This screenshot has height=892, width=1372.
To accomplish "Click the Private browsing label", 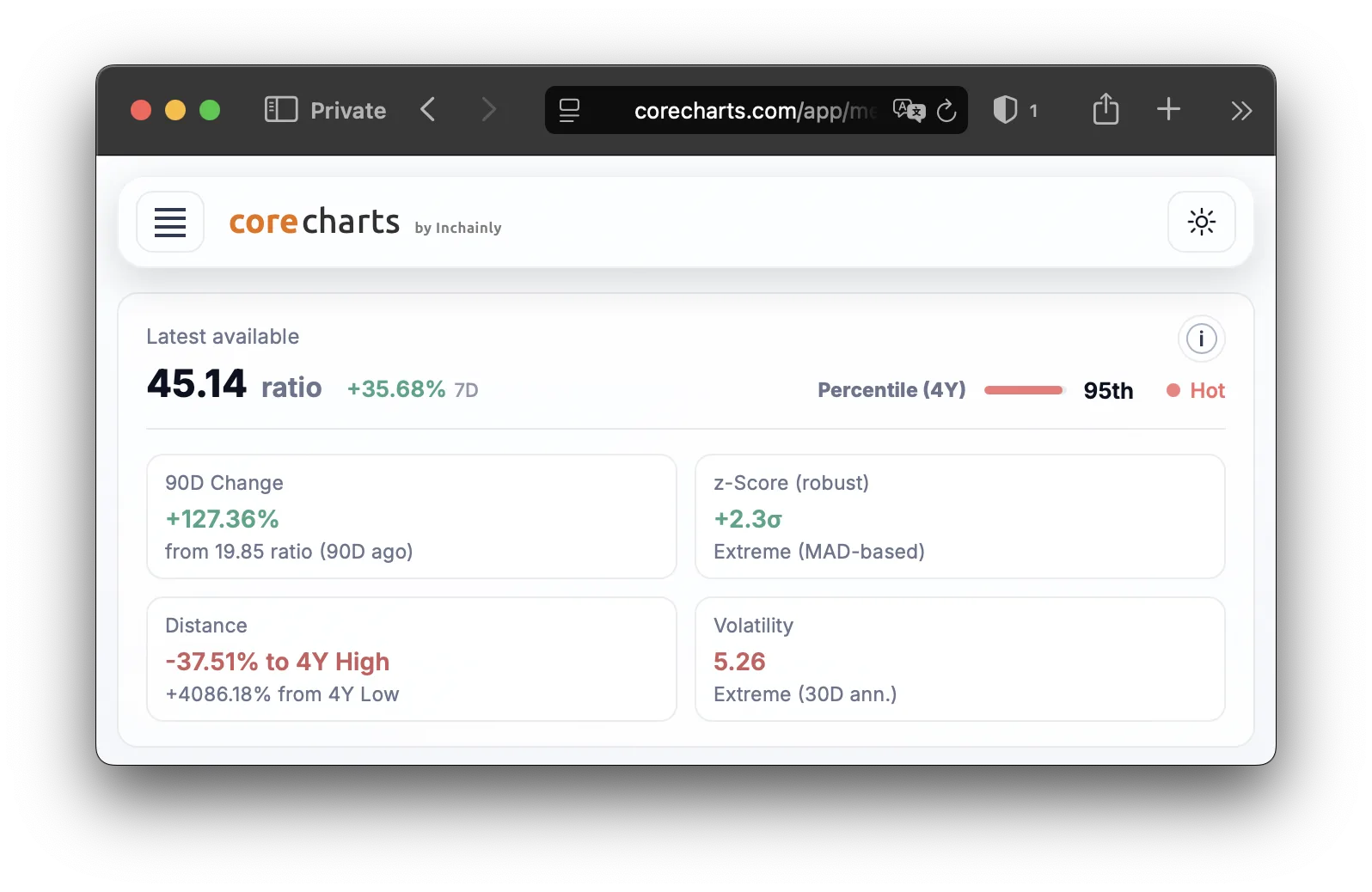I will [x=347, y=111].
